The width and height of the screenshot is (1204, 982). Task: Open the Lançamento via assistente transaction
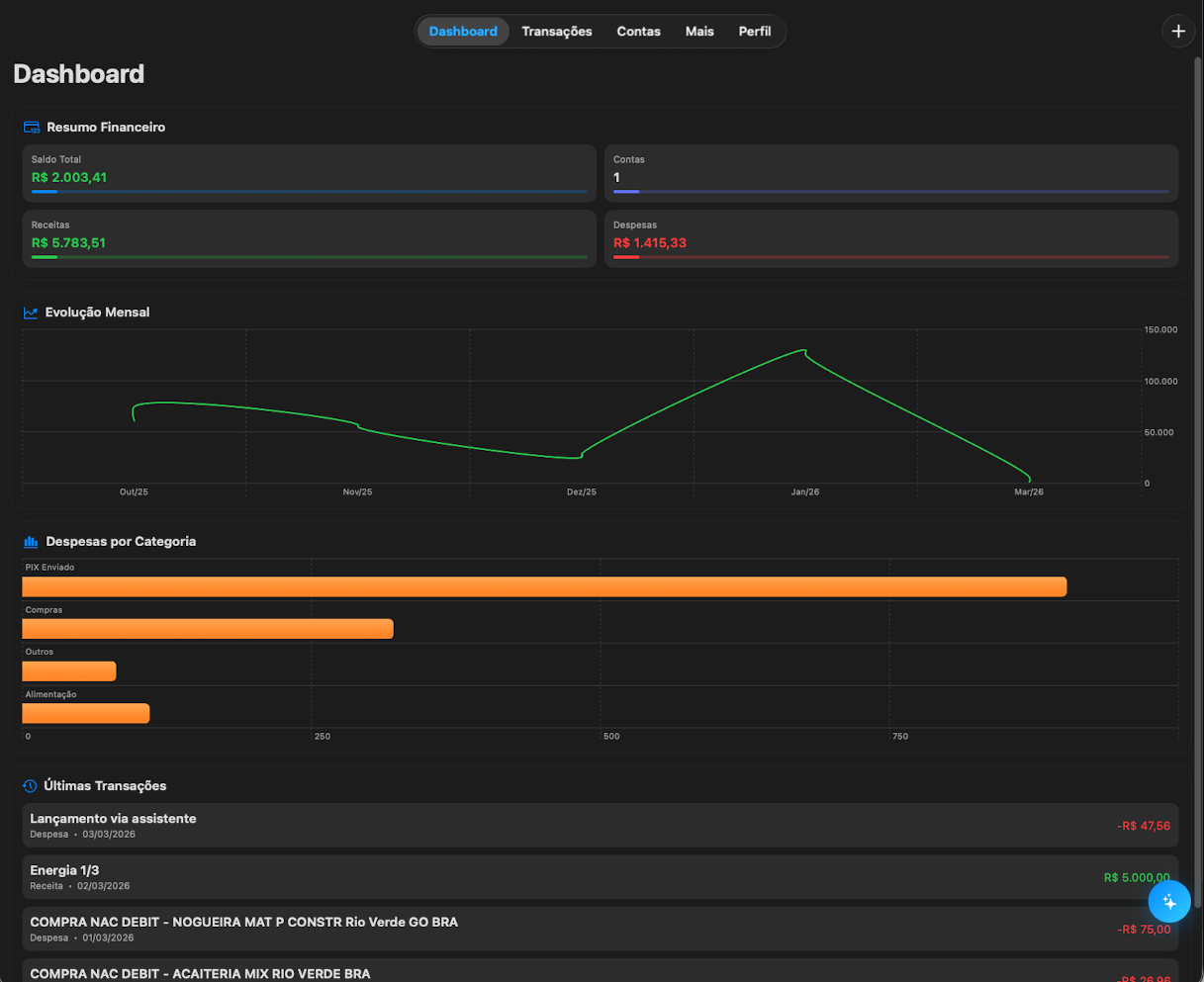pyautogui.click(x=601, y=825)
